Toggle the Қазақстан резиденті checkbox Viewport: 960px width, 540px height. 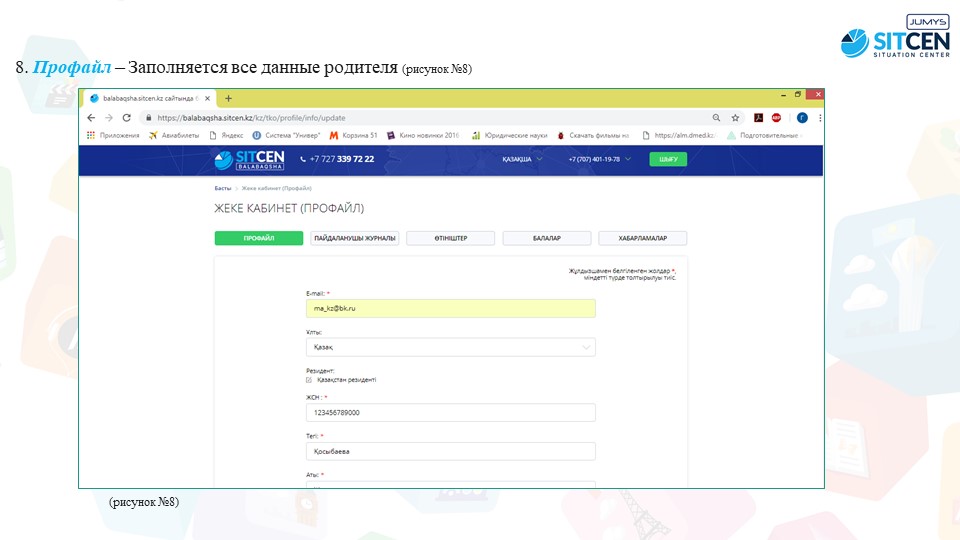(308, 380)
